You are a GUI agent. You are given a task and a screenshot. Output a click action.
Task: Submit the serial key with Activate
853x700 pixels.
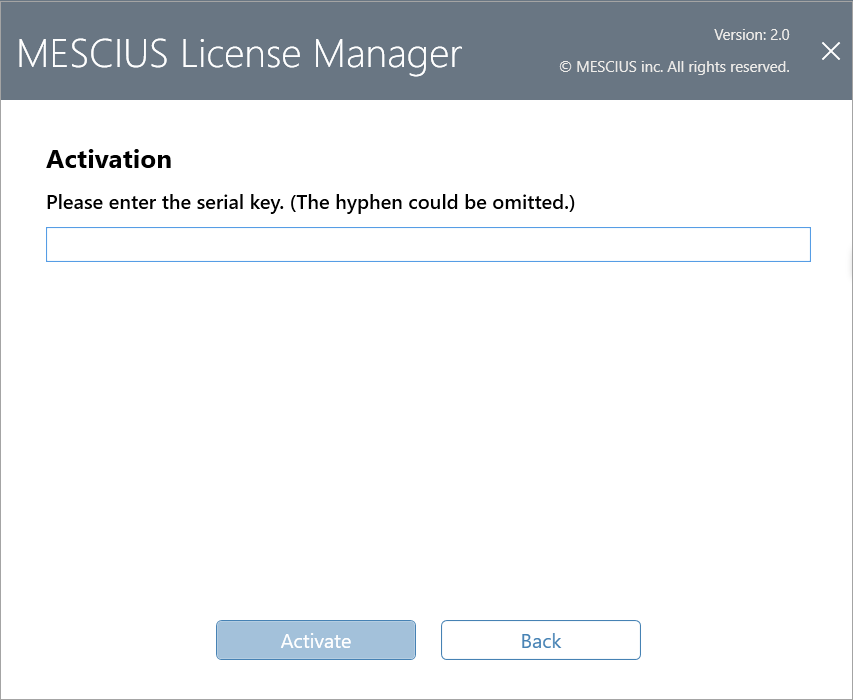(316, 640)
